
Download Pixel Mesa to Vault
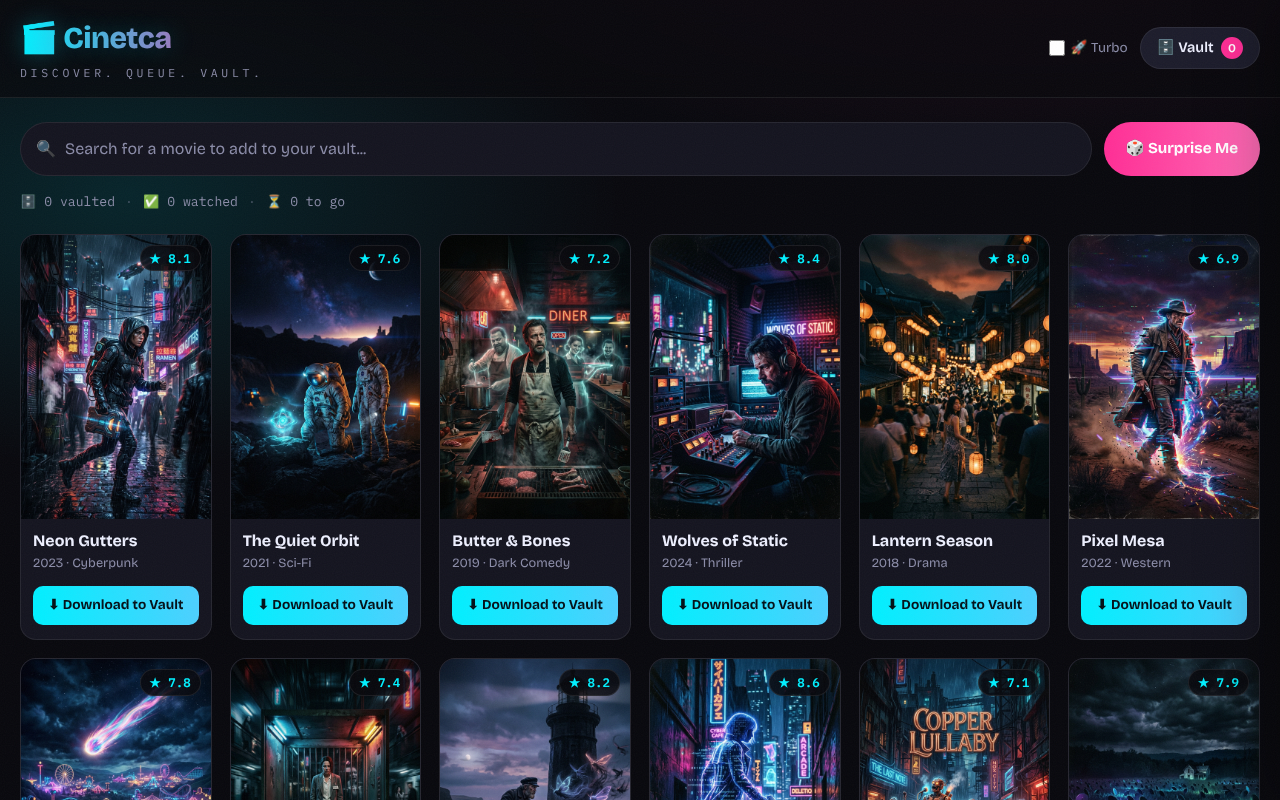click(1164, 605)
